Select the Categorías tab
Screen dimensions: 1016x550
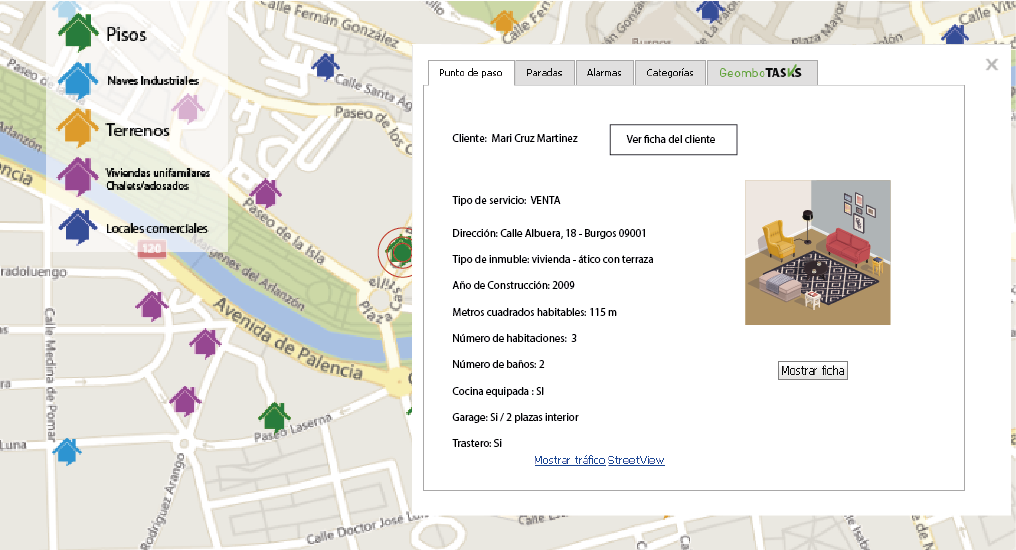[669, 73]
